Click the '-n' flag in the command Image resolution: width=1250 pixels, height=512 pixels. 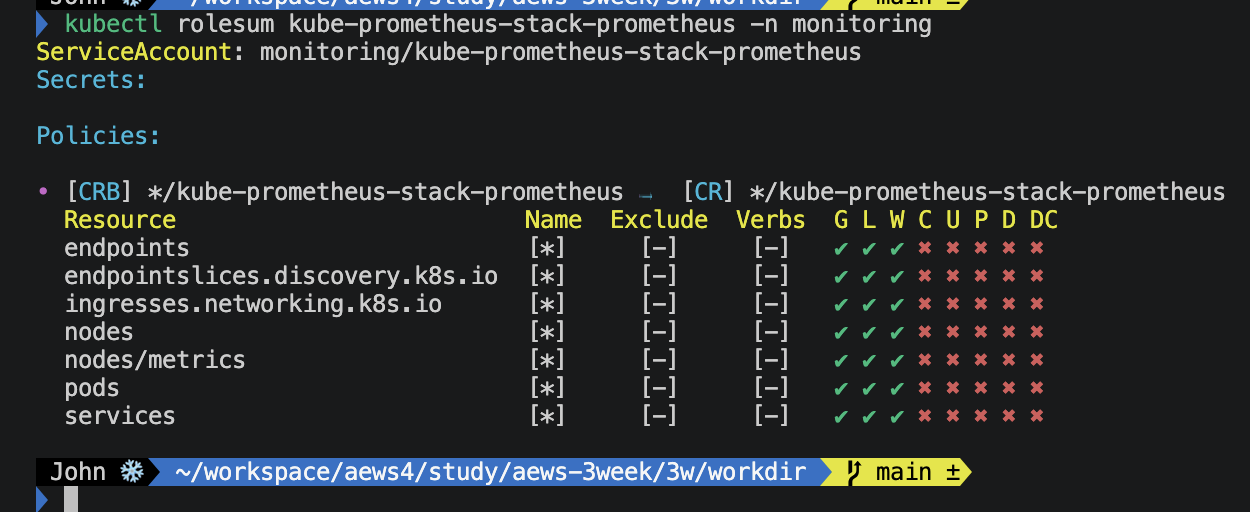[x=764, y=24]
